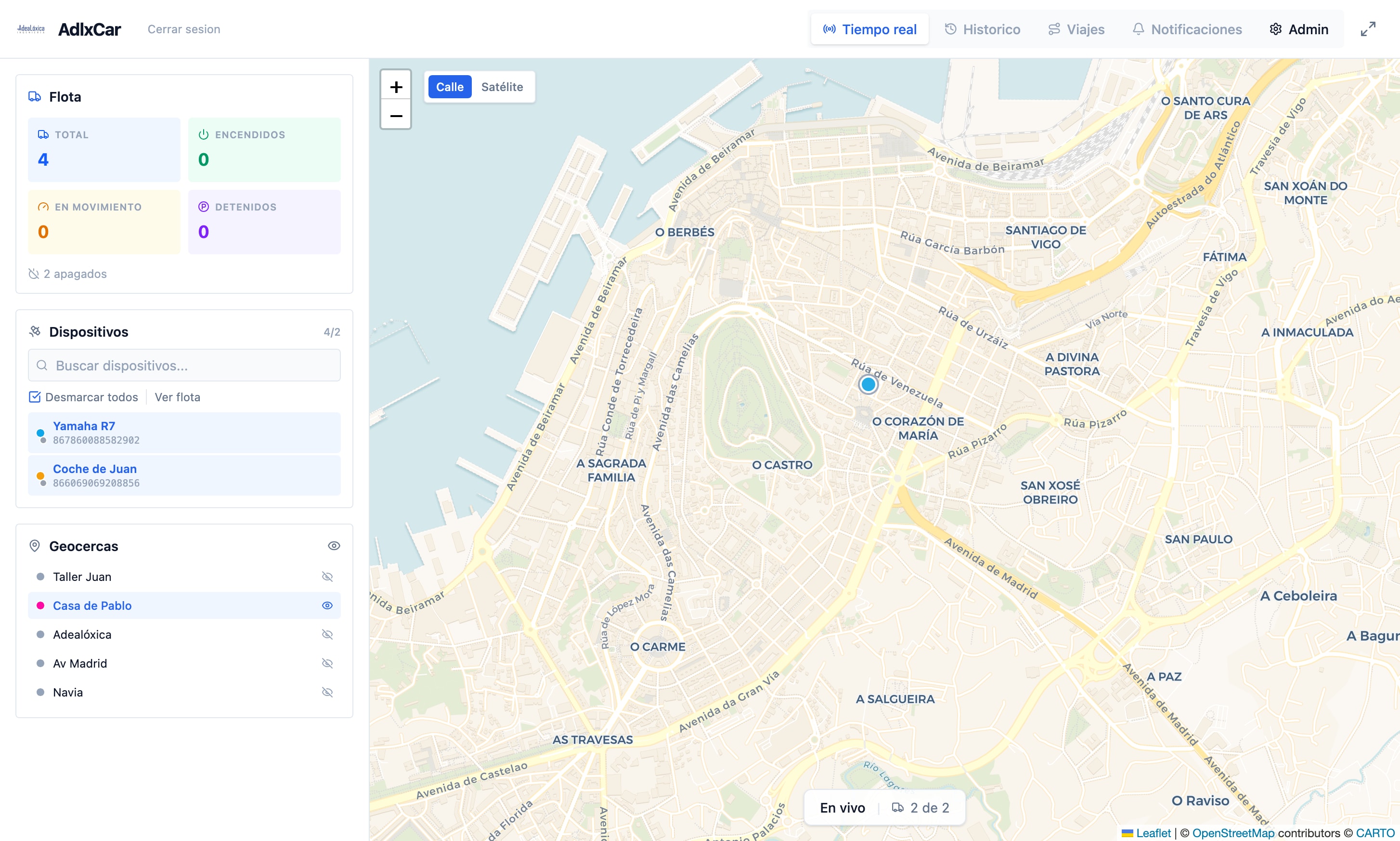
Task: Toggle the Desmarcar todos checkbox
Action: pyautogui.click(x=35, y=397)
